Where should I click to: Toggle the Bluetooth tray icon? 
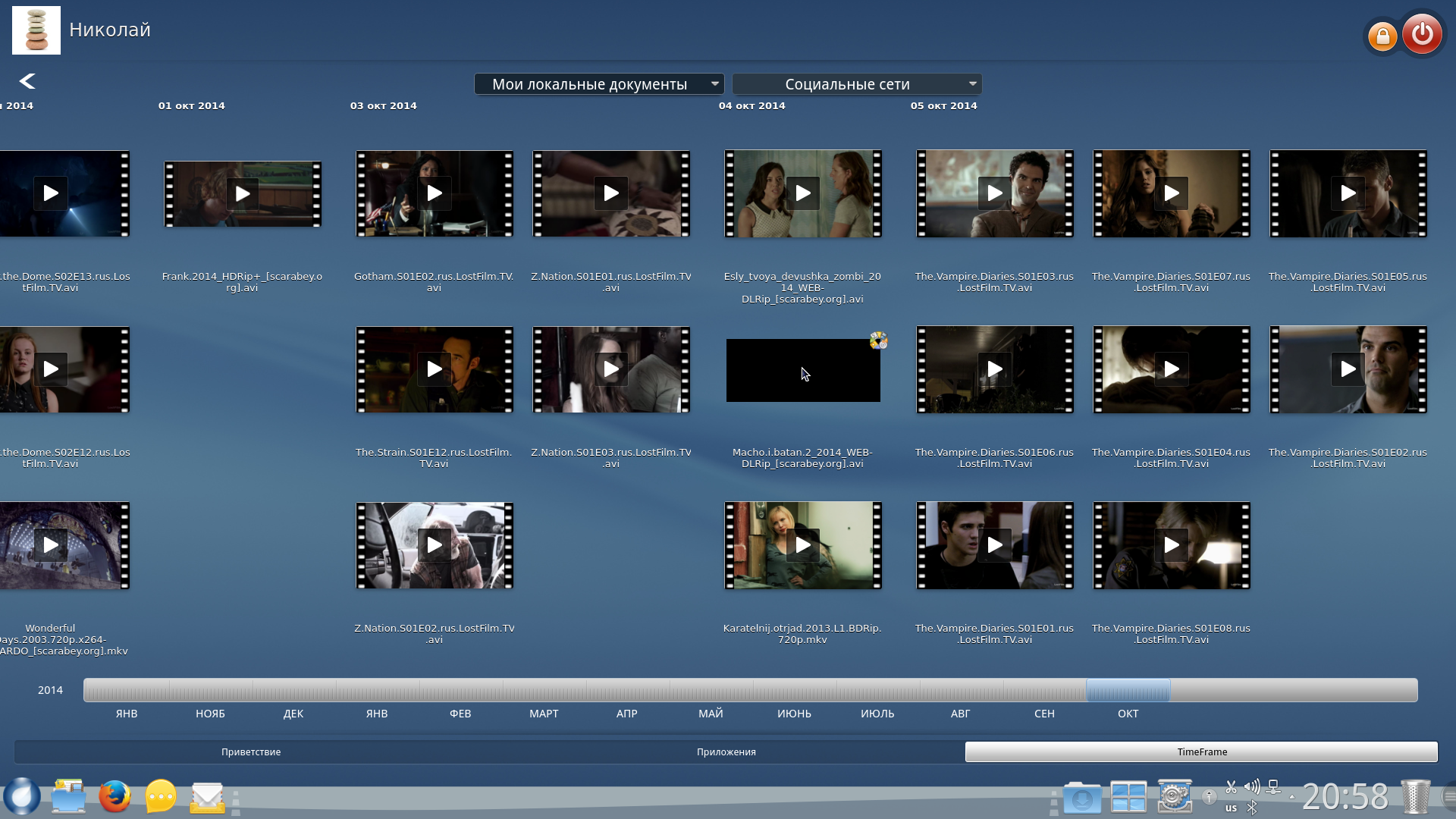[1252, 808]
